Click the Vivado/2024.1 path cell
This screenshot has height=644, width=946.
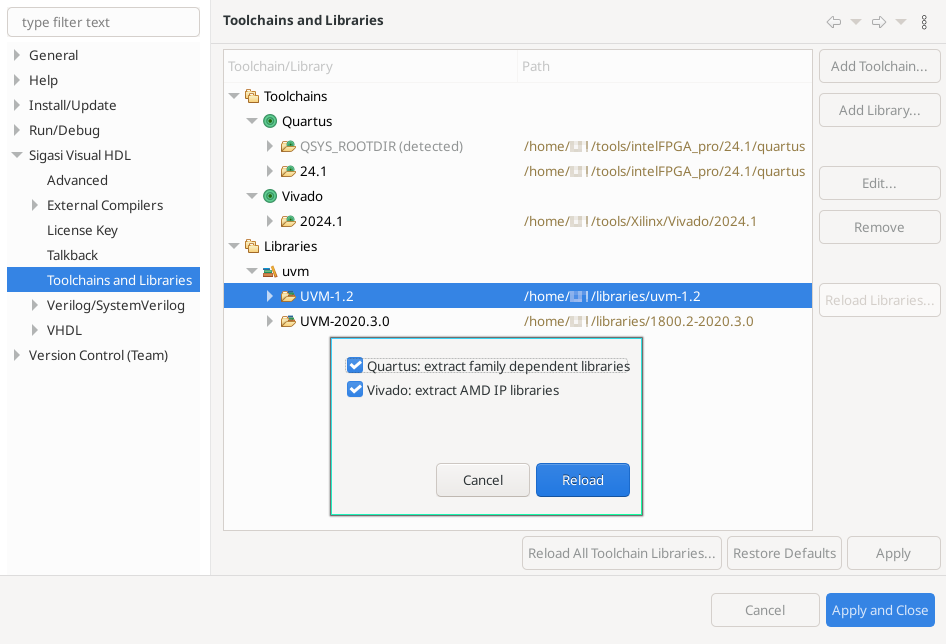(x=640, y=222)
